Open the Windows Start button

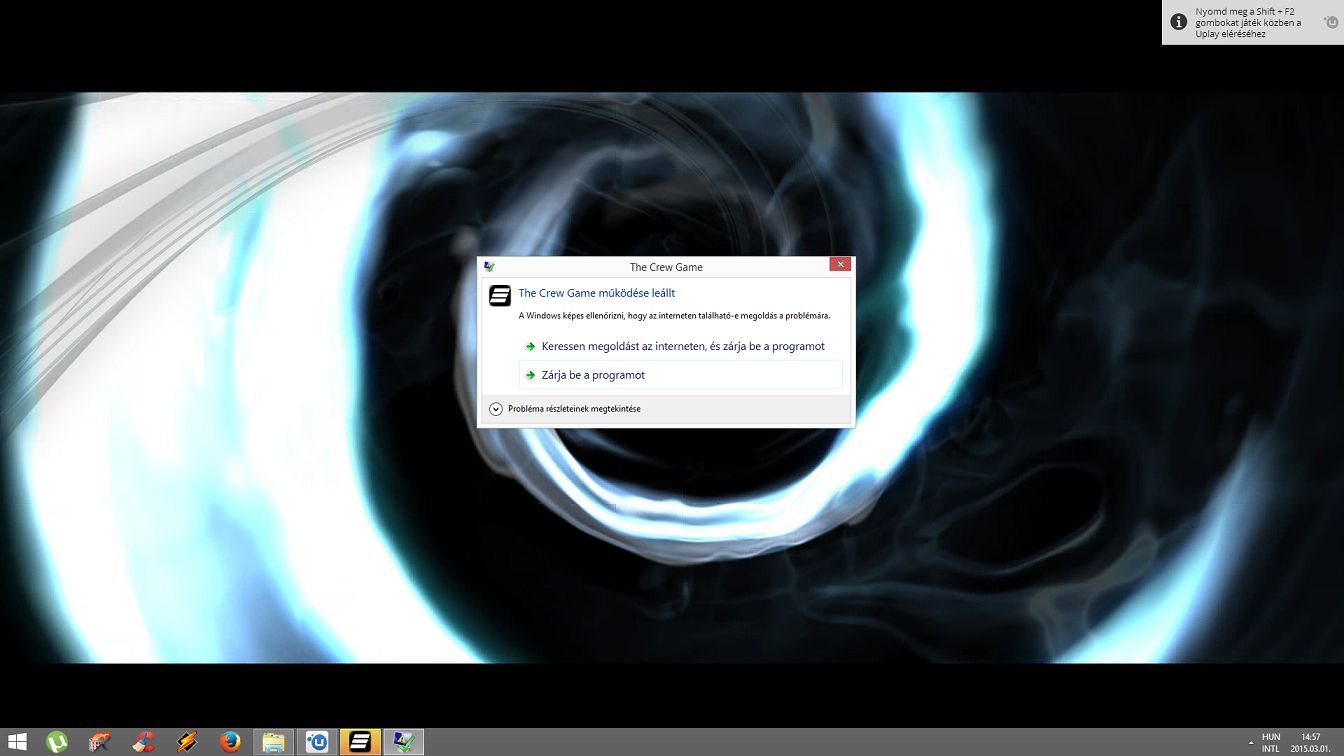click(x=16, y=742)
